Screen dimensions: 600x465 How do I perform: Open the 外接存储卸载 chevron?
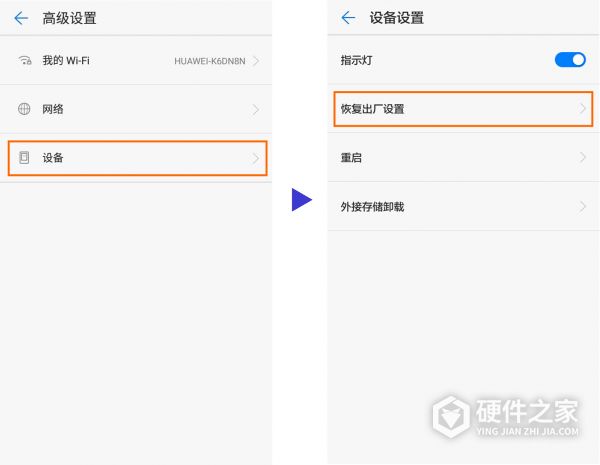[x=583, y=206]
